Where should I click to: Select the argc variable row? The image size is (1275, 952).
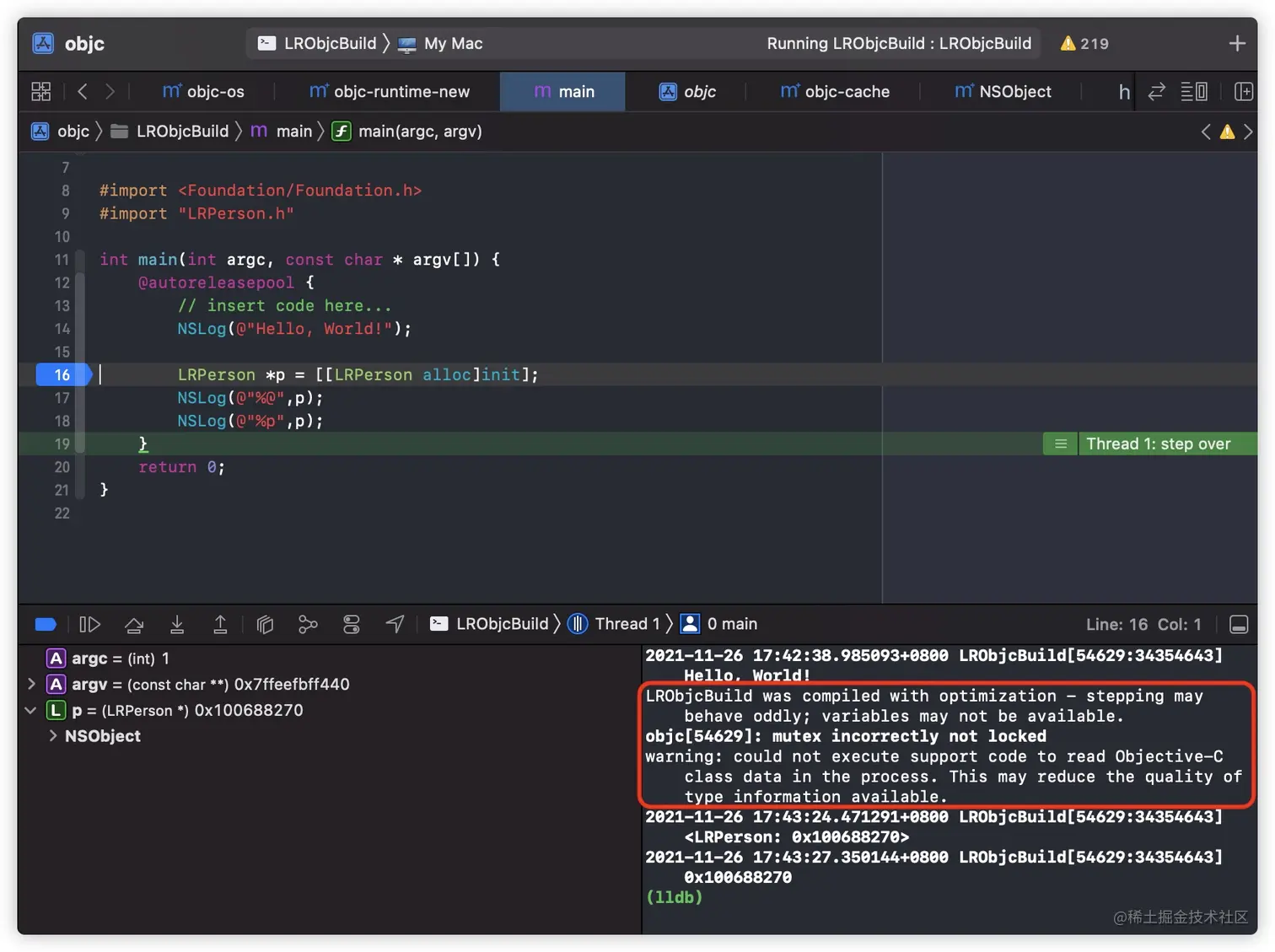[x=329, y=659]
